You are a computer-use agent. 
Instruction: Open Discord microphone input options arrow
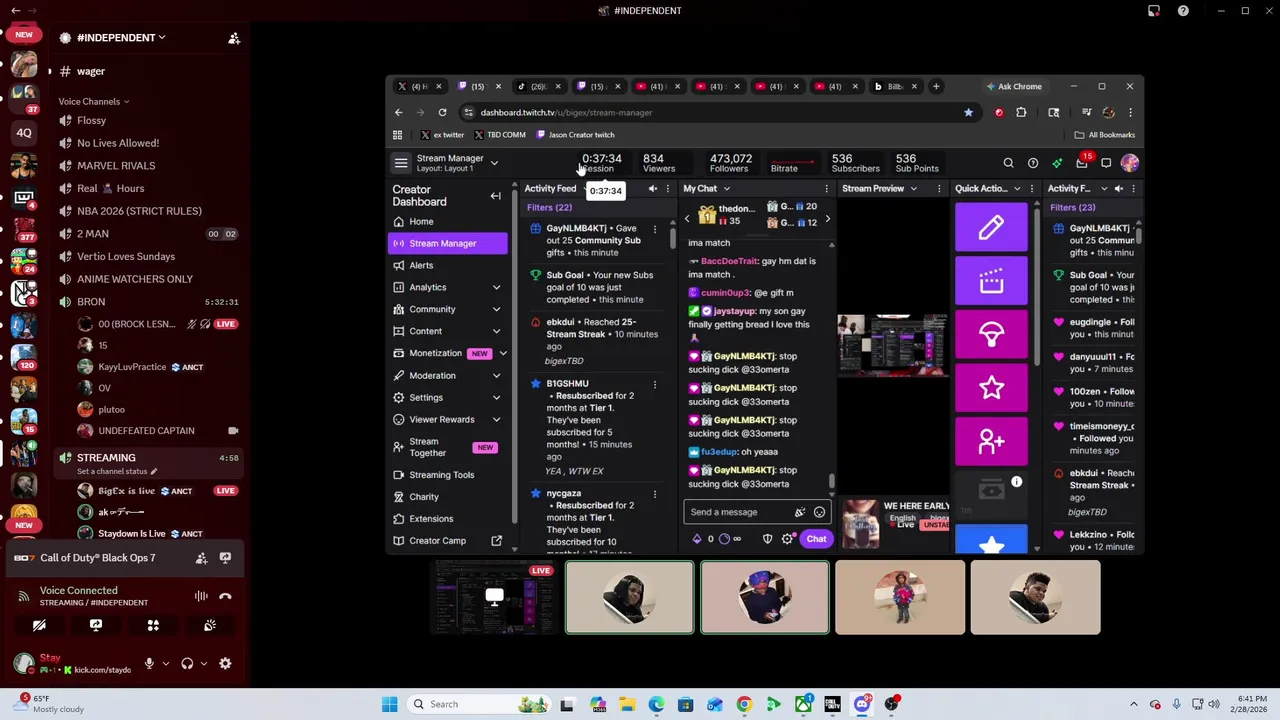166,663
